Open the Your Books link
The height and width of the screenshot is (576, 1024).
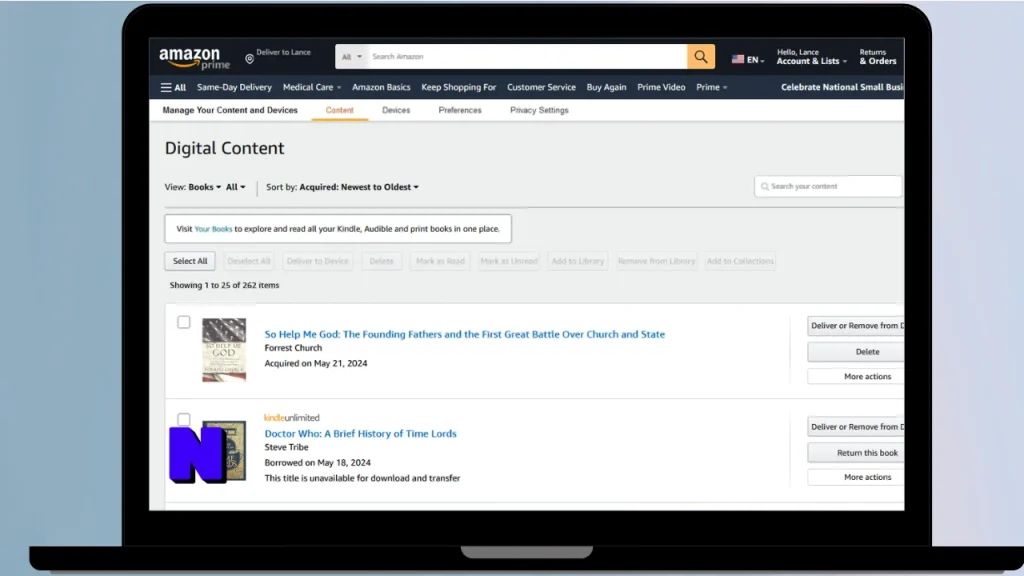pos(213,229)
